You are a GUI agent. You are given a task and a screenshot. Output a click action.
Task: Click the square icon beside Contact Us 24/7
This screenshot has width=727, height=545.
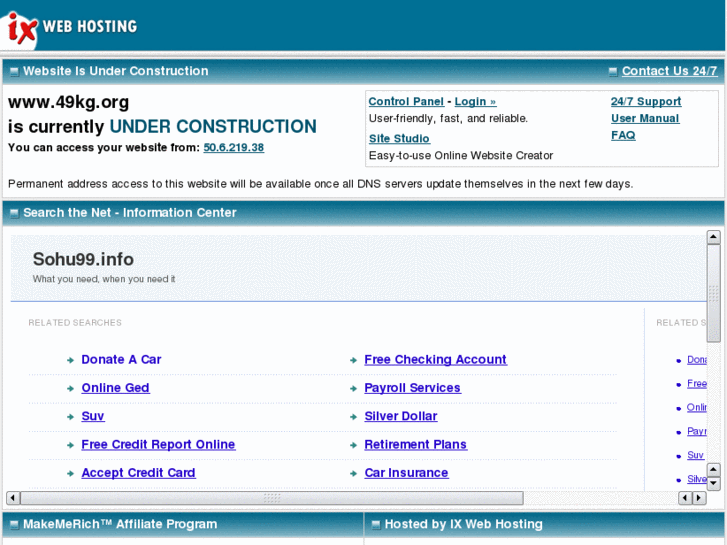pyautogui.click(x=613, y=72)
